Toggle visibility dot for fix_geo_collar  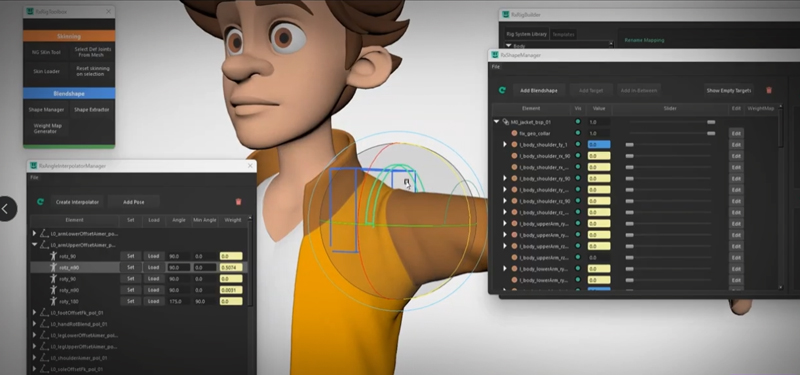click(578, 133)
